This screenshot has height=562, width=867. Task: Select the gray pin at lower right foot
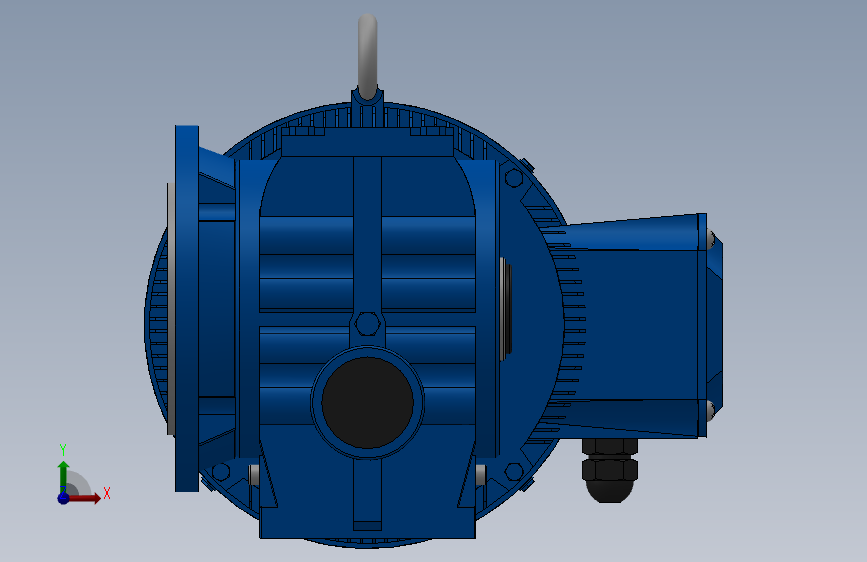480,475
